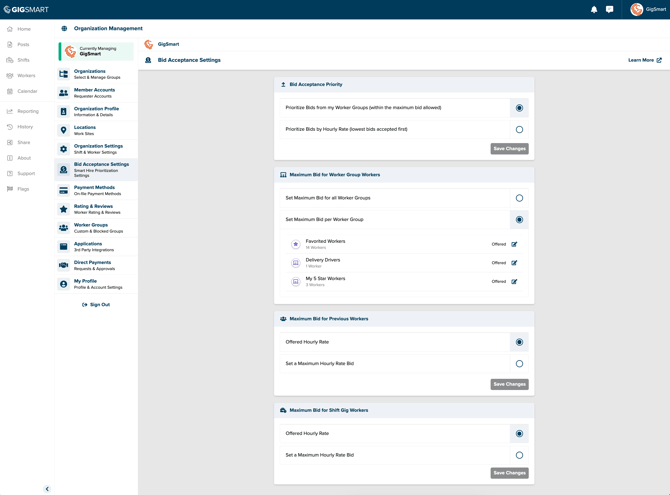Sign out of the account

tap(96, 305)
